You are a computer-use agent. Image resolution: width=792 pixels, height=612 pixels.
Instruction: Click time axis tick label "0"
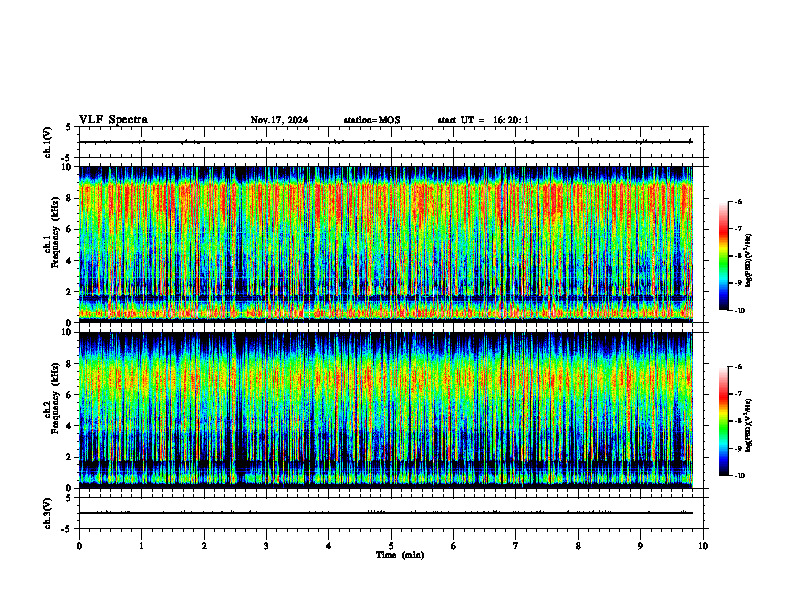pos(79,546)
